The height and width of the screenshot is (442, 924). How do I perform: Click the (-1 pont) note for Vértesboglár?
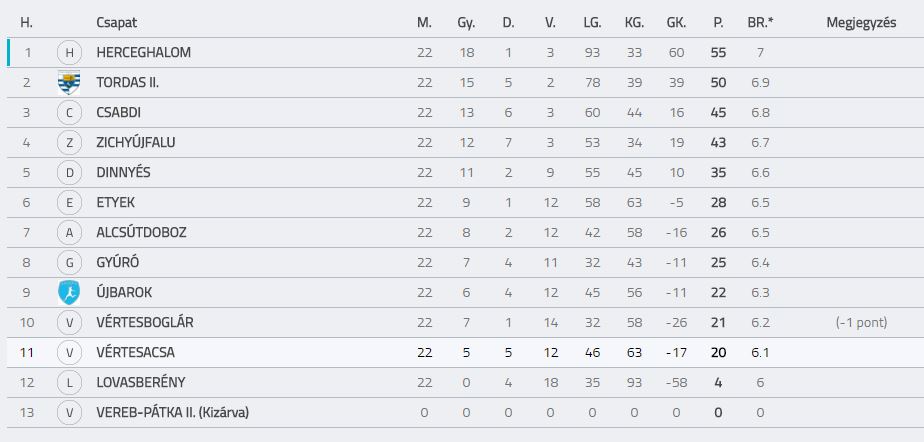(861, 322)
